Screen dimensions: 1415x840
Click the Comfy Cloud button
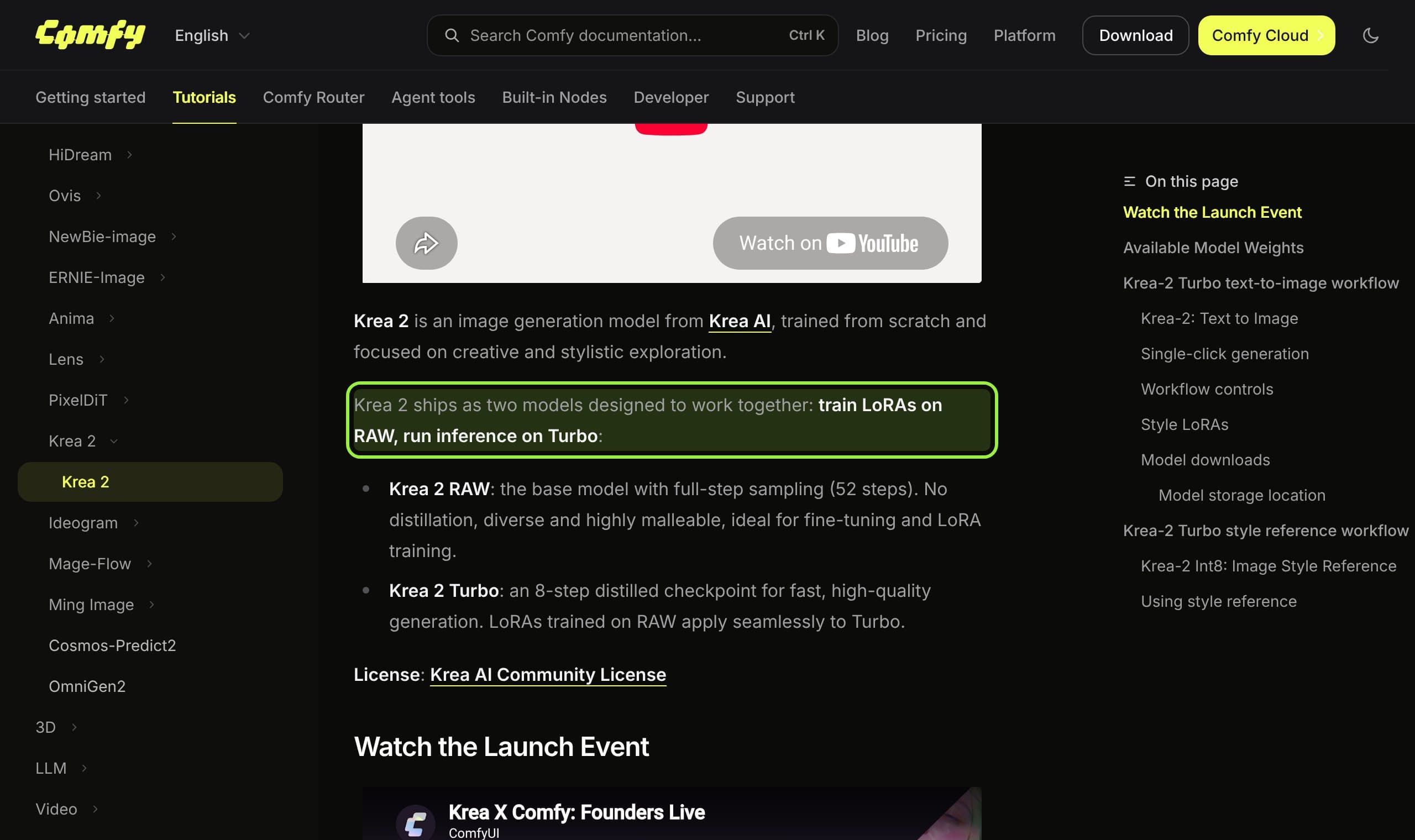(1266, 35)
